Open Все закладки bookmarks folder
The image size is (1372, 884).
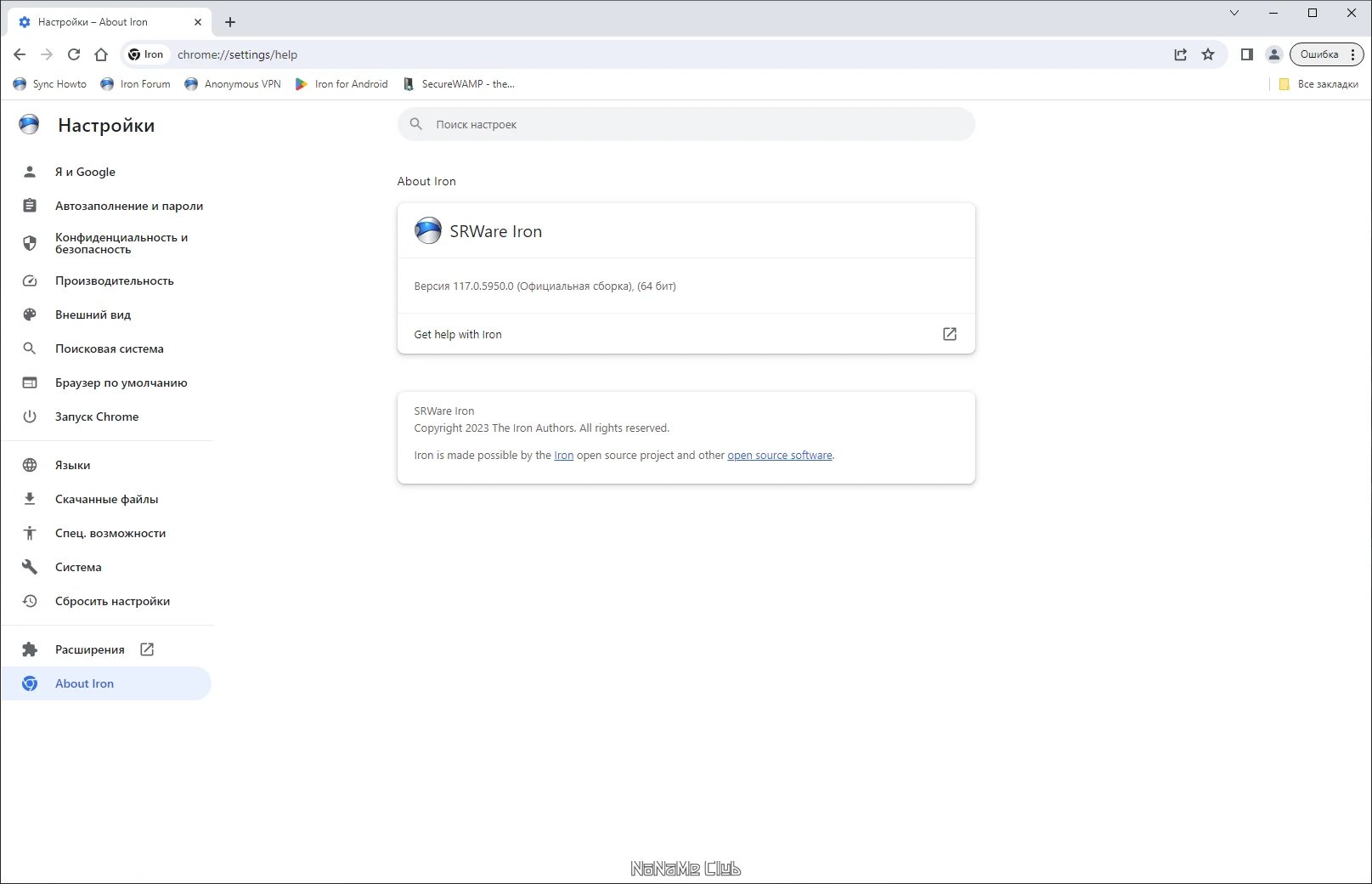point(1318,84)
